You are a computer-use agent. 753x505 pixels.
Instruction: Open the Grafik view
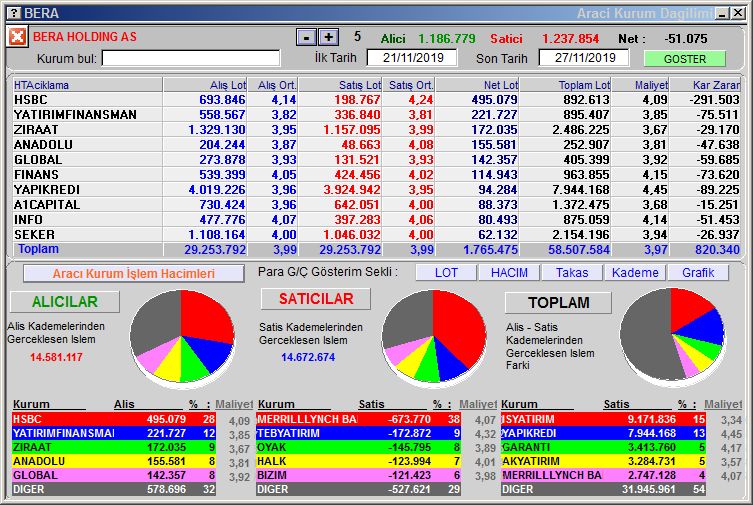[x=698, y=273]
